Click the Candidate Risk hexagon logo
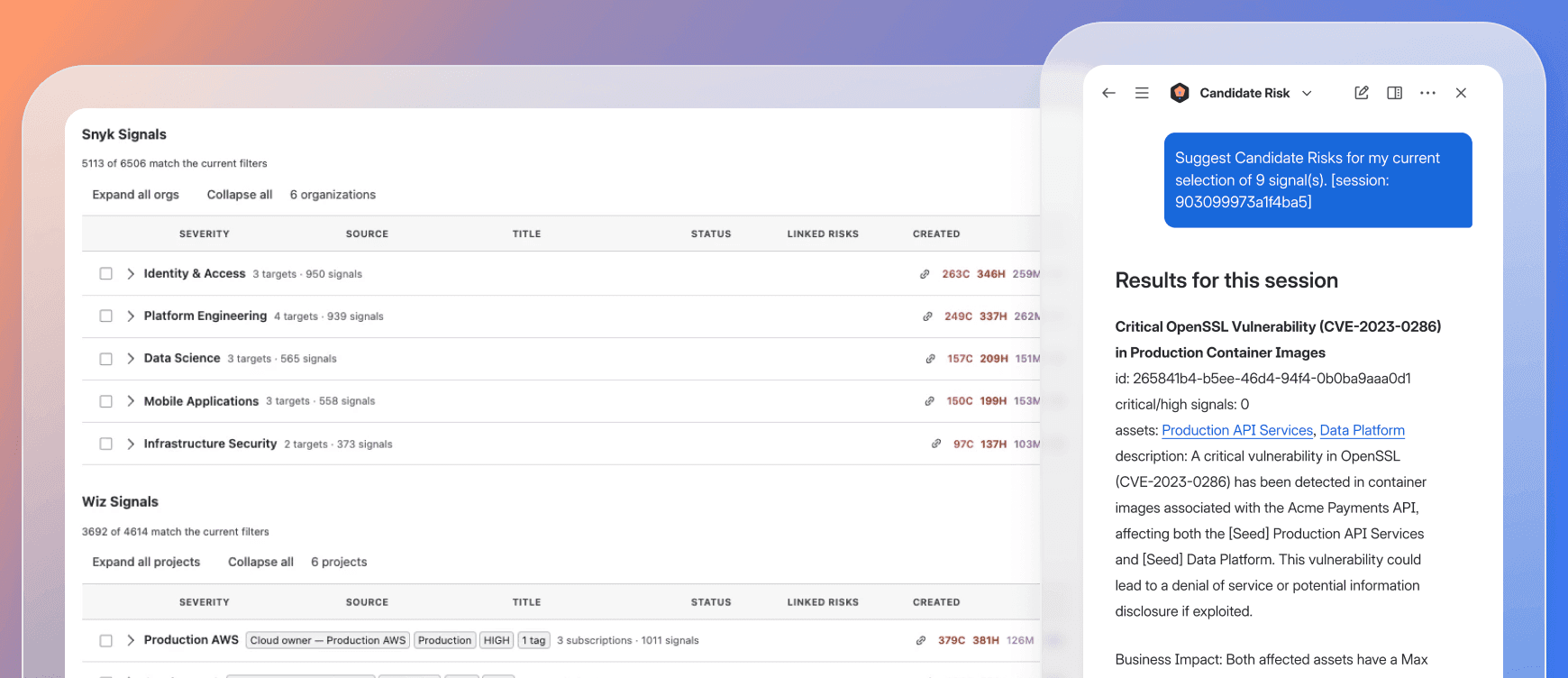The height and width of the screenshot is (678, 1568). 1180,93
